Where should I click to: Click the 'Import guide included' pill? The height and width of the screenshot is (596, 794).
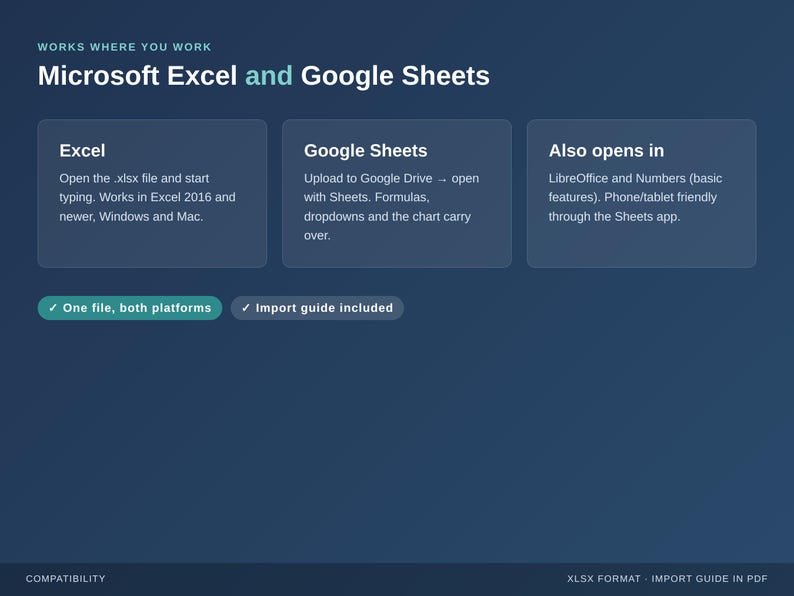(317, 308)
